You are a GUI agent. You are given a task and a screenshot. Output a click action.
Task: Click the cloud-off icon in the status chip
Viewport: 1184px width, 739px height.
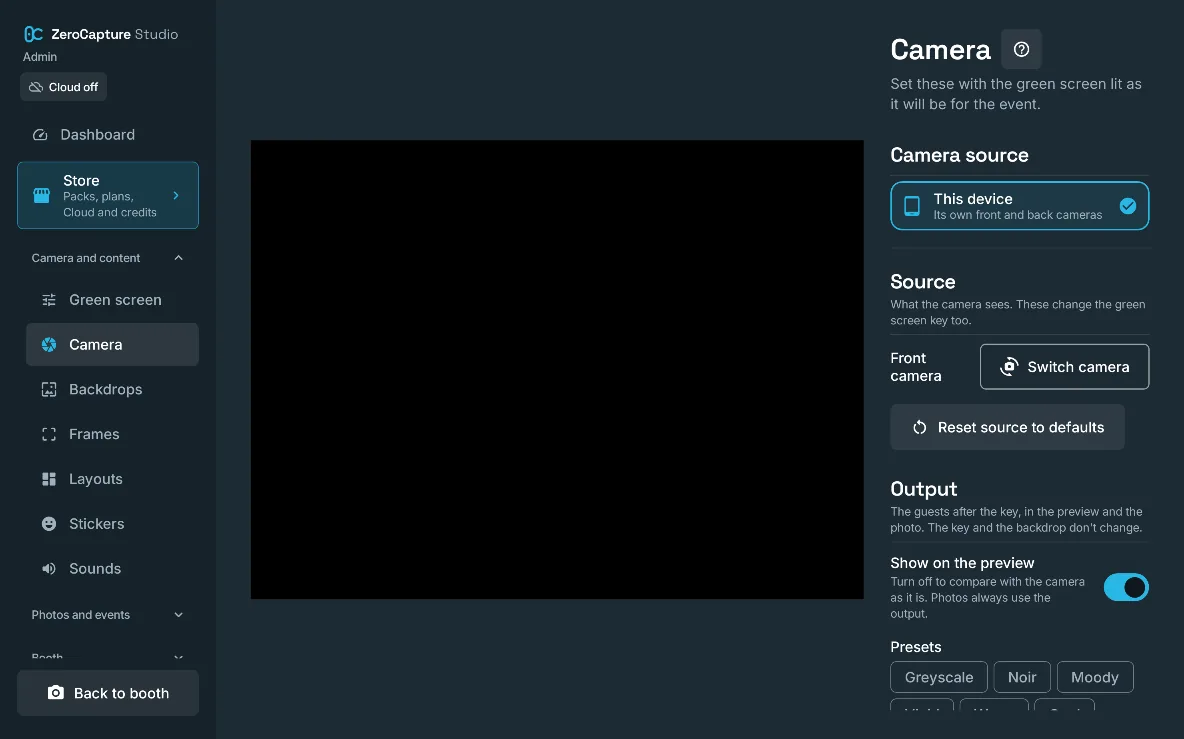pos(35,87)
